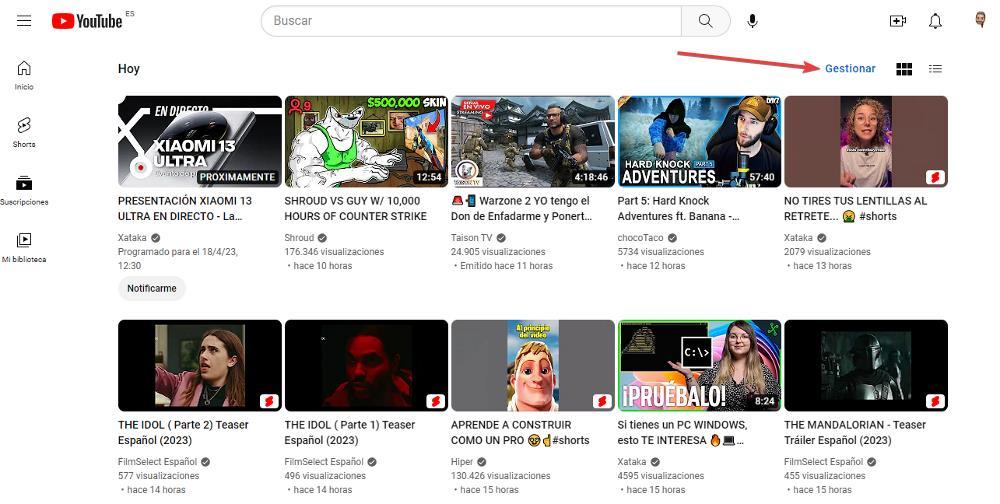
Task: Open Xataka channel under Windows PC video
Action: (x=631, y=461)
